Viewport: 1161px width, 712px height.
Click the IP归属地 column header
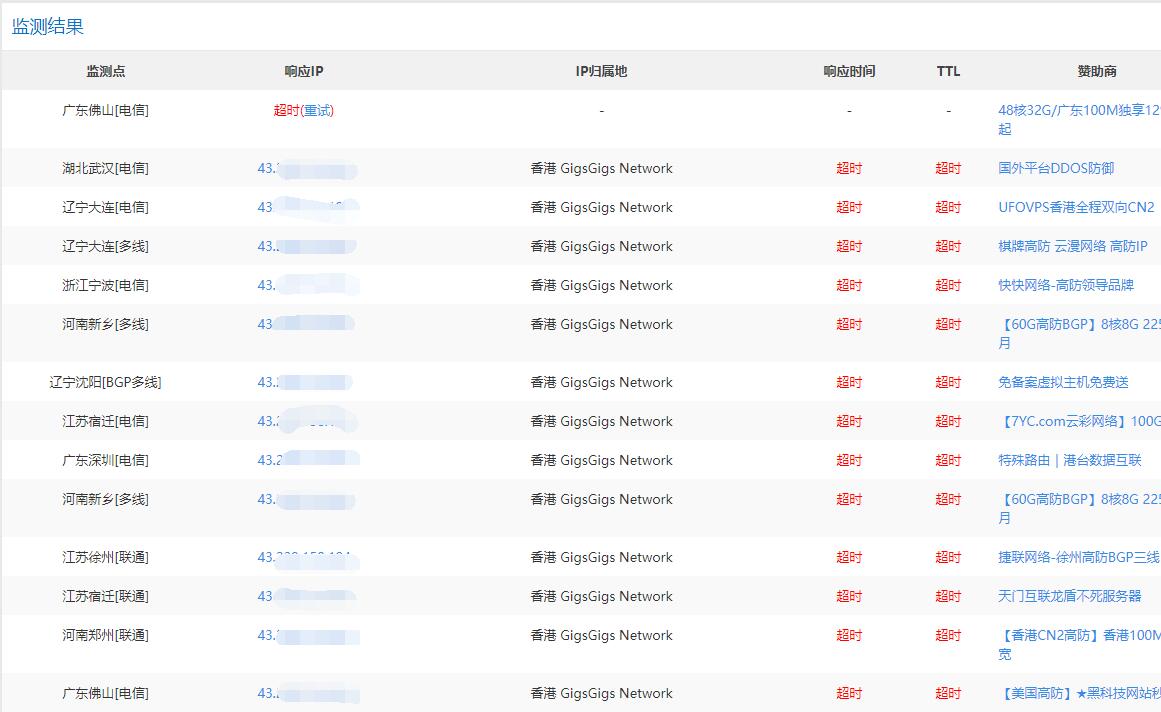click(x=601, y=71)
